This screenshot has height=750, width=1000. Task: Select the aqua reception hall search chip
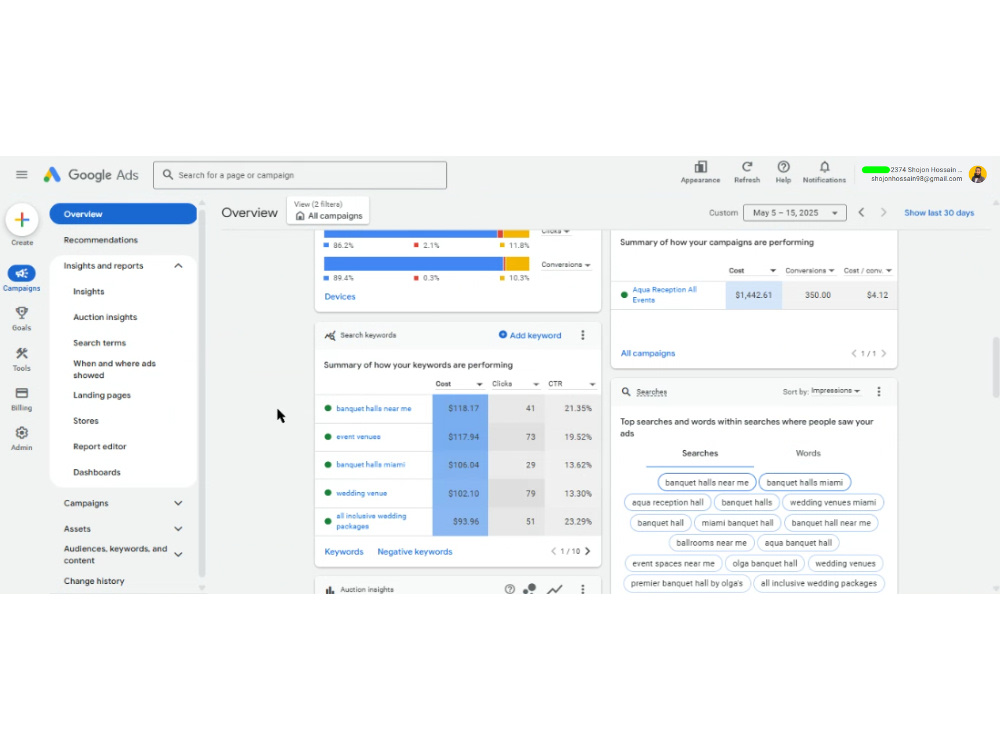coord(667,503)
